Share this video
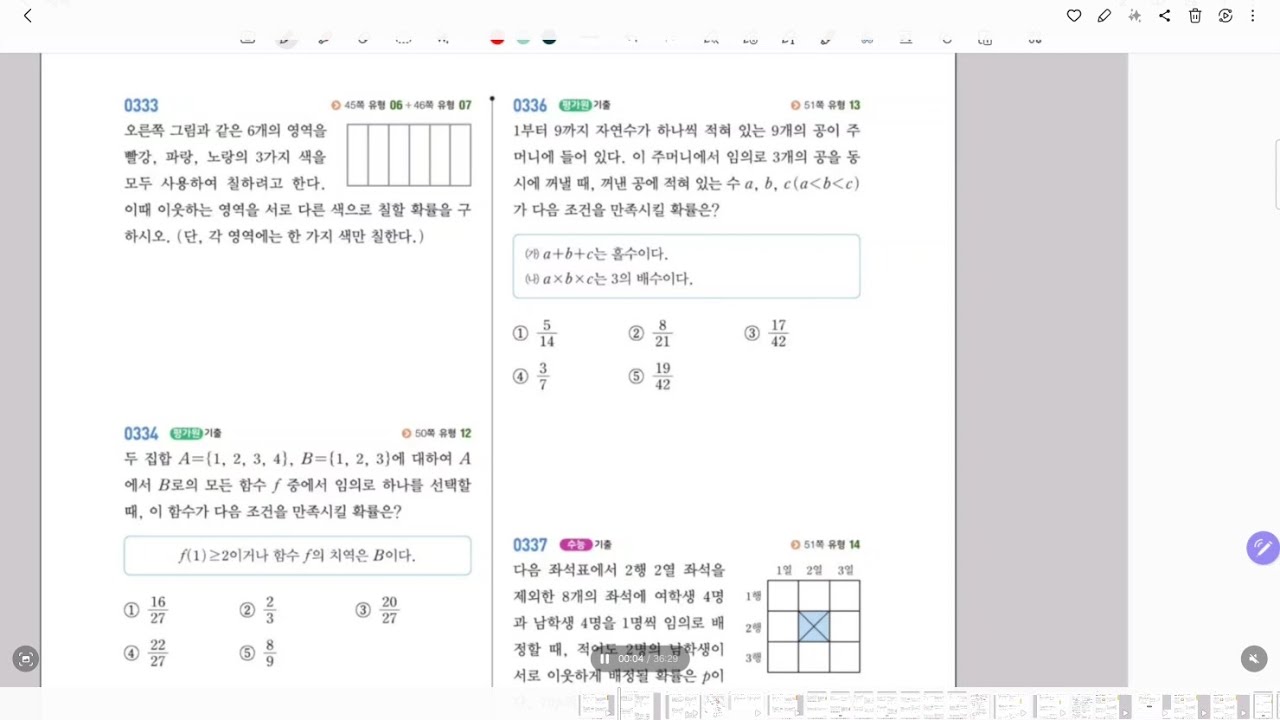 click(x=1165, y=15)
